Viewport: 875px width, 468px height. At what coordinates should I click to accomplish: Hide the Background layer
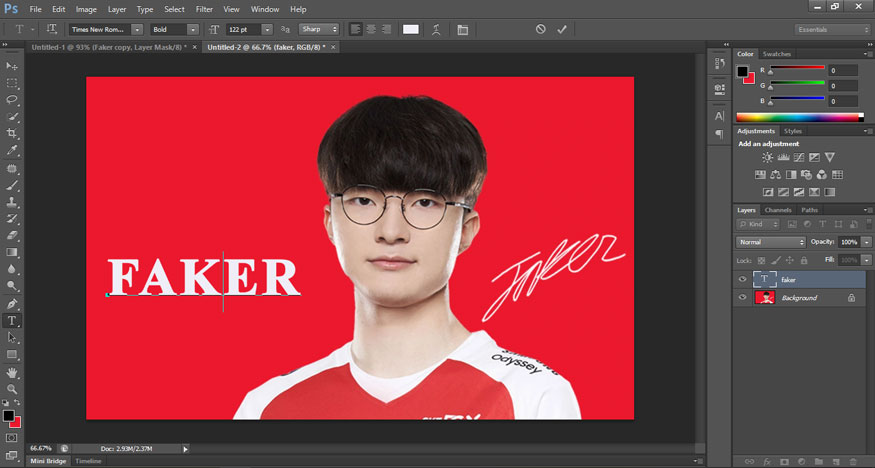click(x=742, y=297)
